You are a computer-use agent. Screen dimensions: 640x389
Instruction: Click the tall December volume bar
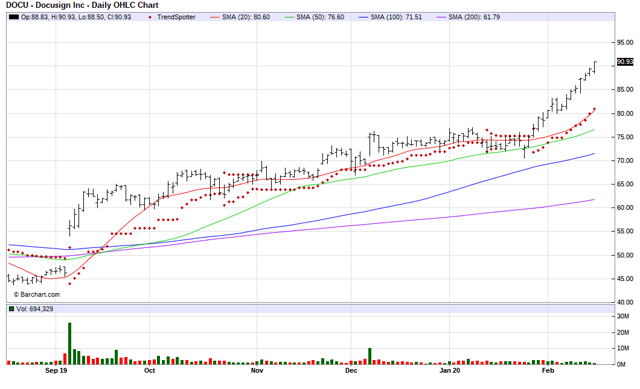(370, 356)
